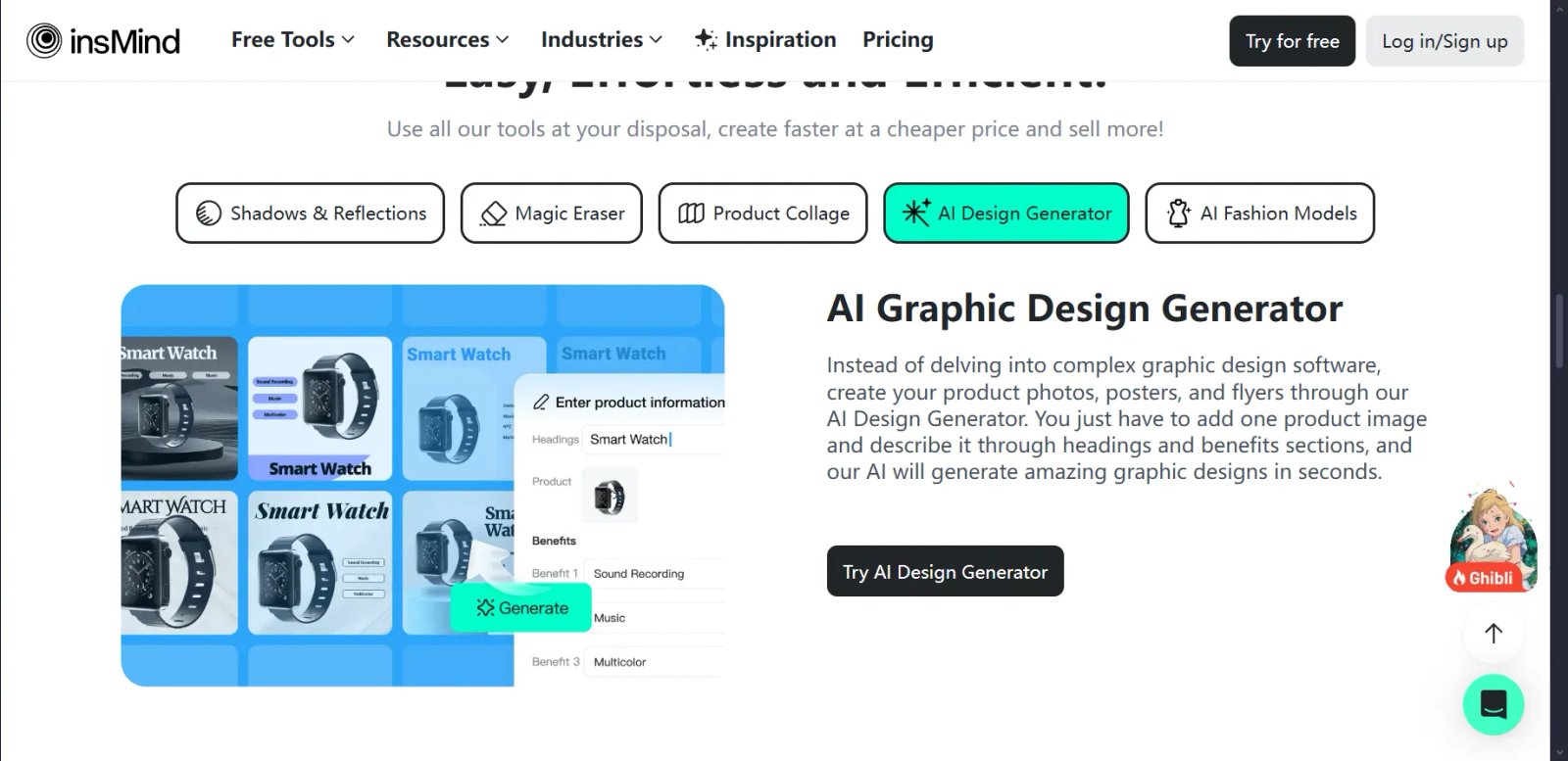Expand the Free Tools dropdown menu
Screen dimensions: 1568x761
click(293, 40)
